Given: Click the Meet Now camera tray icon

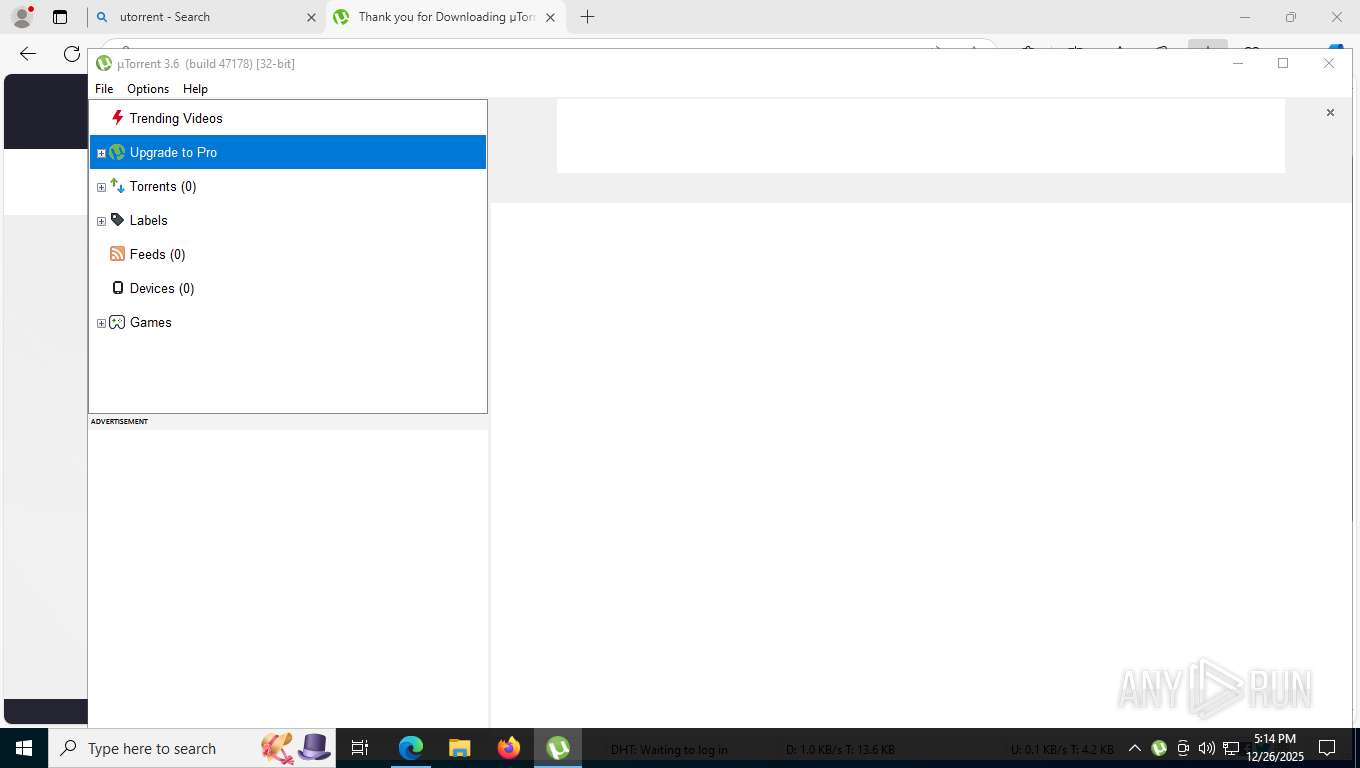Looking at the screenshot, I should pos(1183,748).
